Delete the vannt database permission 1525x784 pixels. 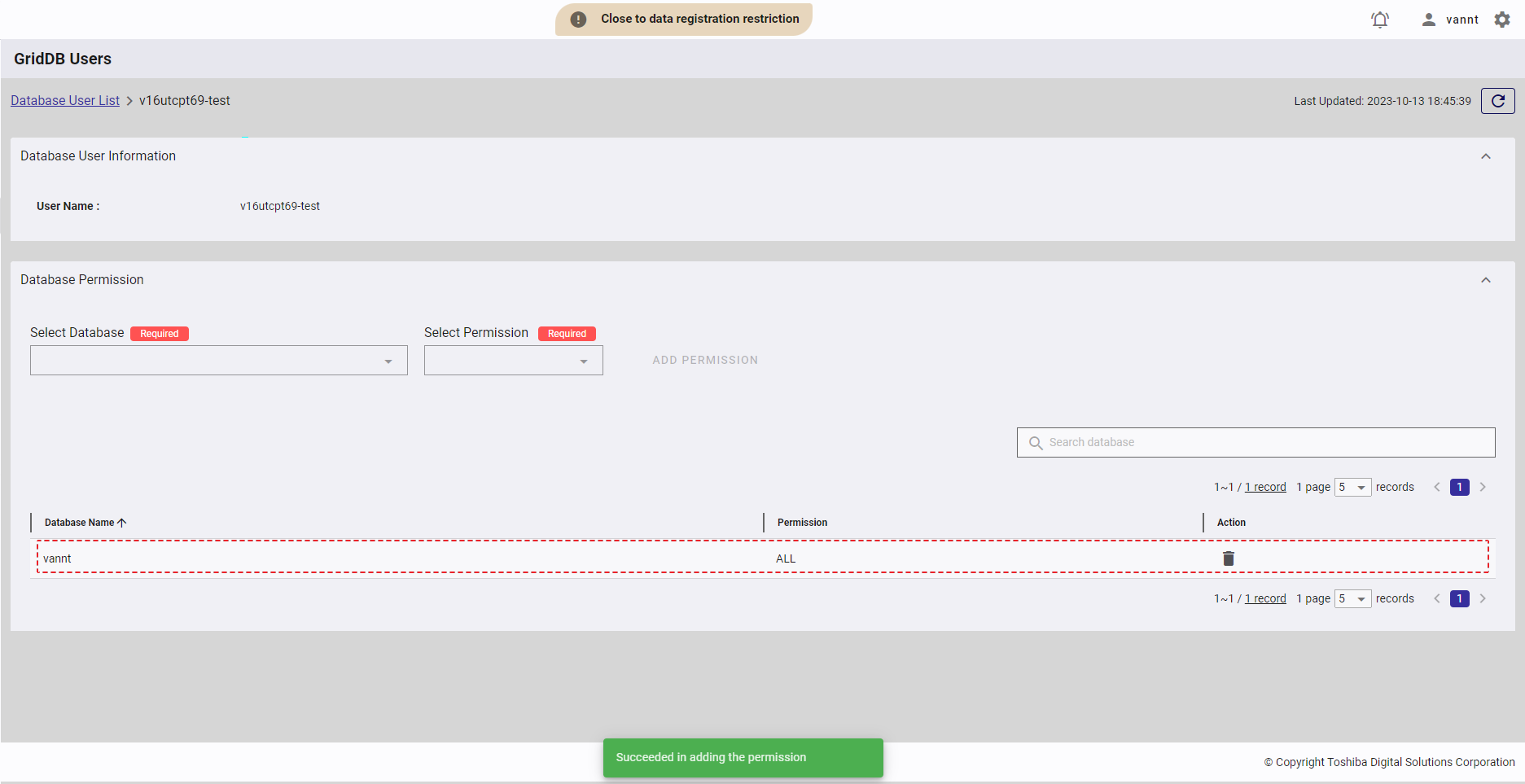[1229, 558]
